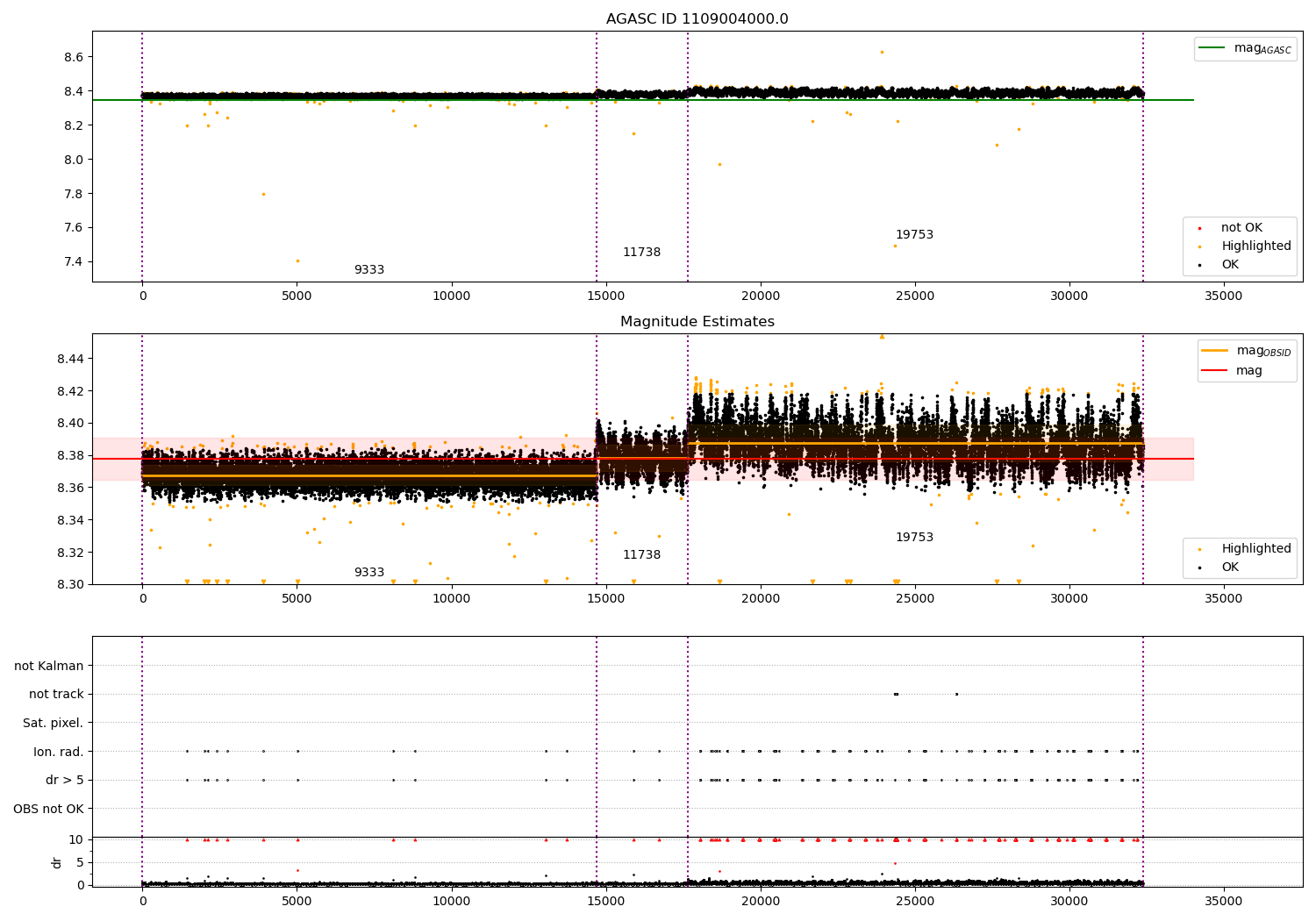Image resolution: width=1316 pixels, height=921 pixels.
Task: Click 'Highlighted' legend entry in top plot
Action: coord(1245,246)
